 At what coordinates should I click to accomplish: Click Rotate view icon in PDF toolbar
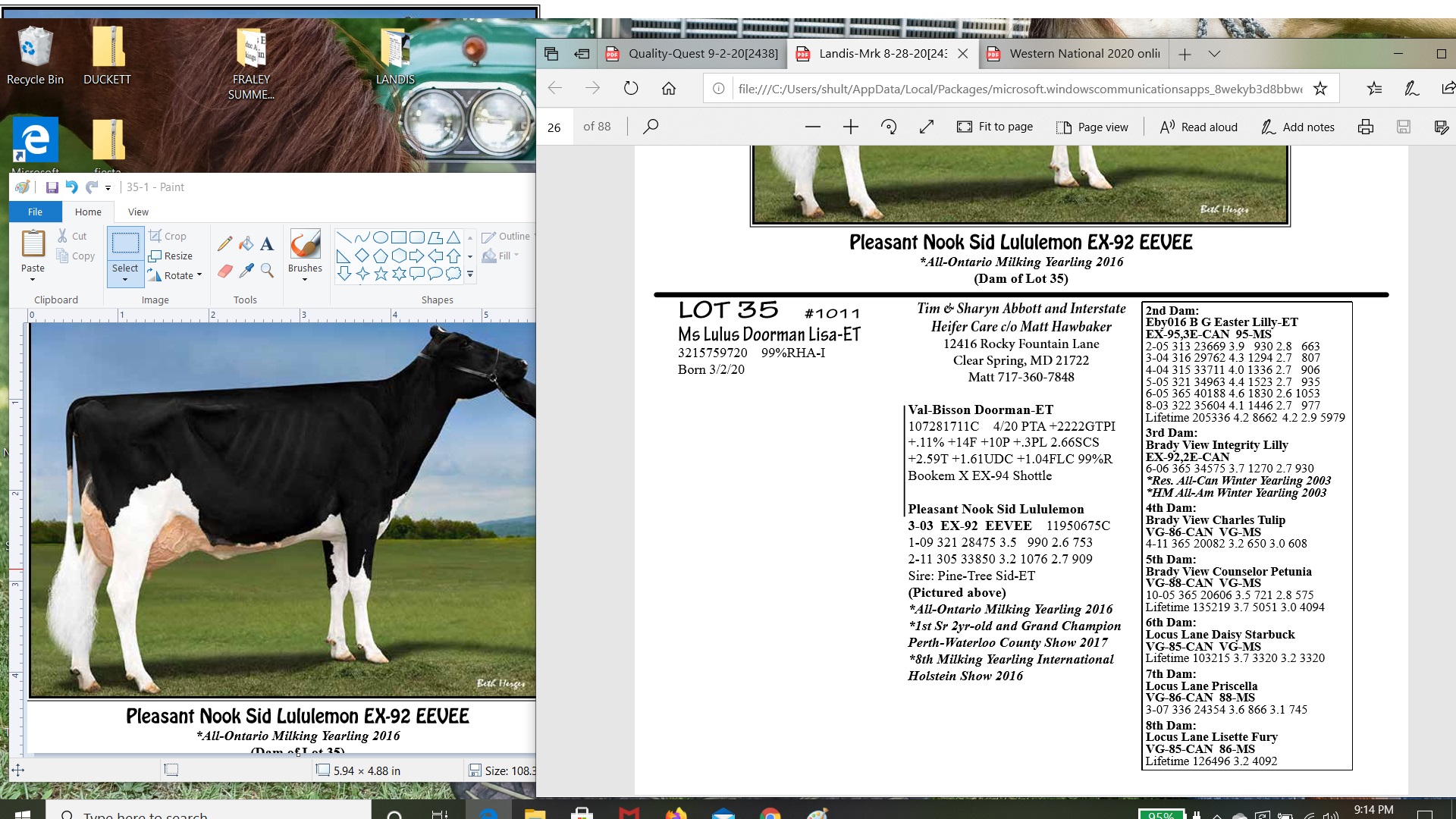coord(889,127)
